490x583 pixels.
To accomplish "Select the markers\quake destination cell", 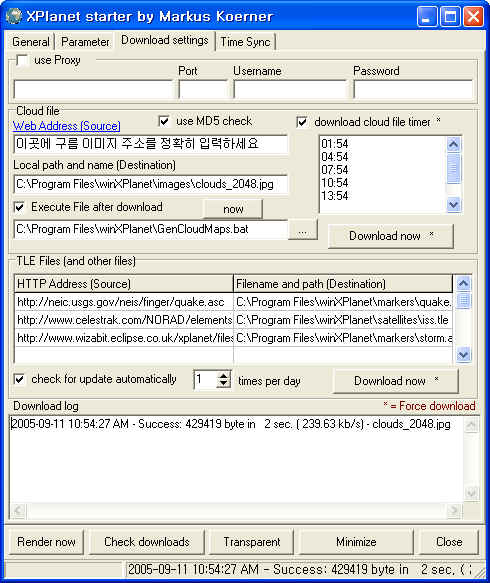I will tap(343, 302).
